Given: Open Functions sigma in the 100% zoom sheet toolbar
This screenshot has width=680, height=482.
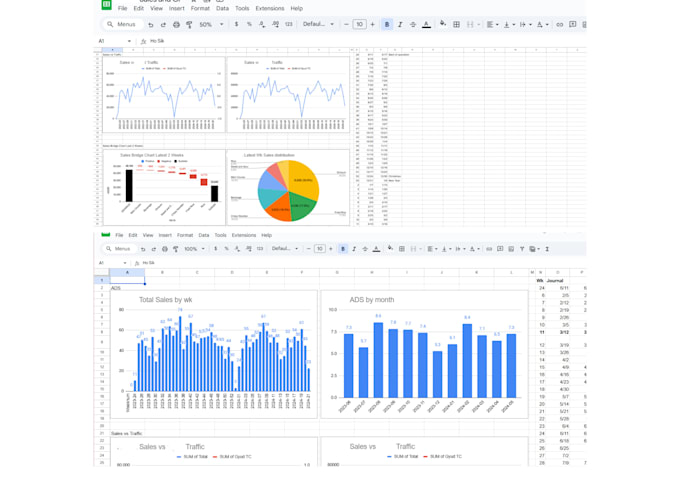Looking at the screenshot, I should pos(547,249).
